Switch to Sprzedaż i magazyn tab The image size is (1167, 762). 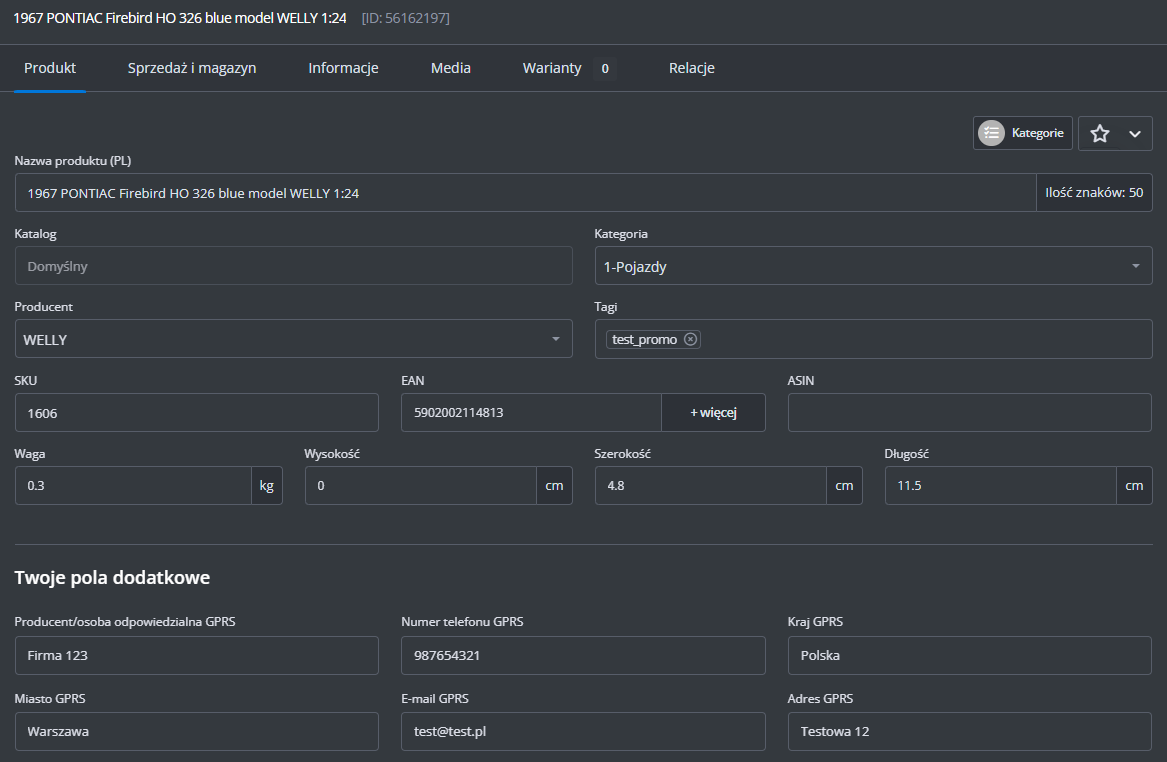(192, 68)
